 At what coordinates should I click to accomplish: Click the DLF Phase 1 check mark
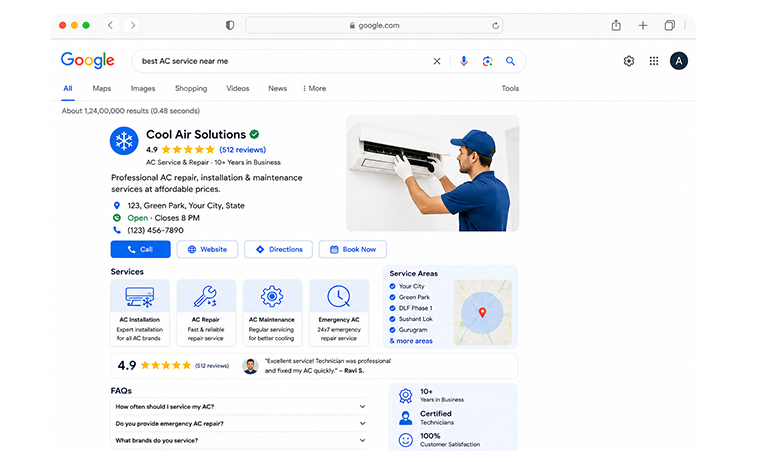point(392,308)
